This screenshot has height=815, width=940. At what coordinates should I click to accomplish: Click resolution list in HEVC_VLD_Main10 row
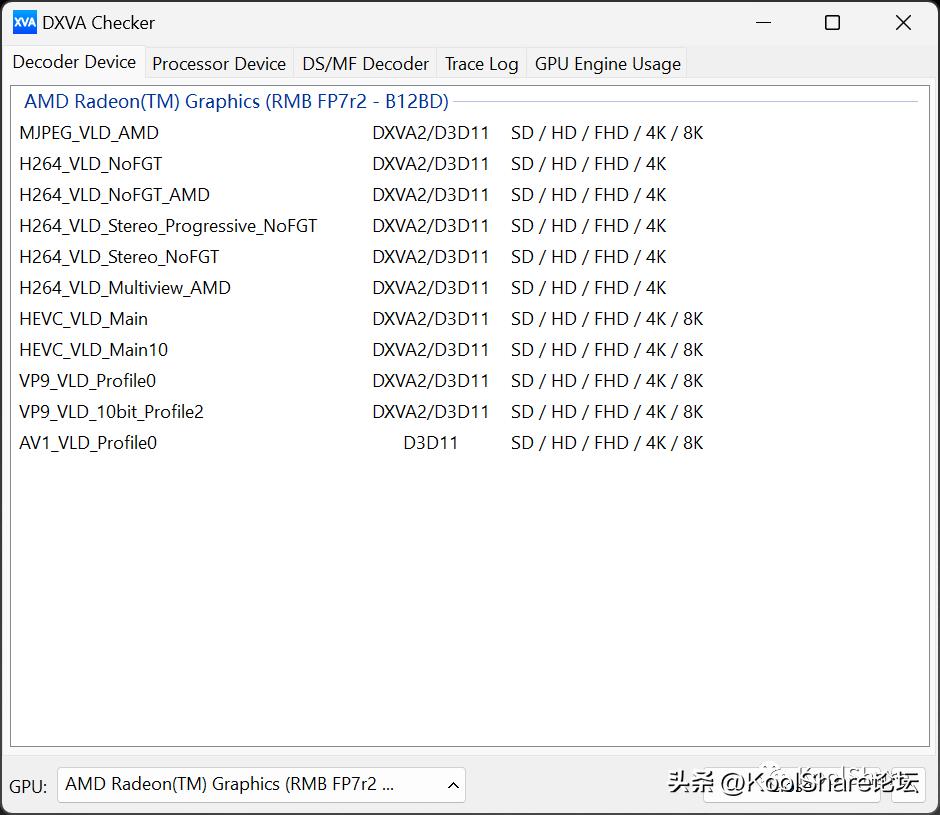[x=607, y=350]
